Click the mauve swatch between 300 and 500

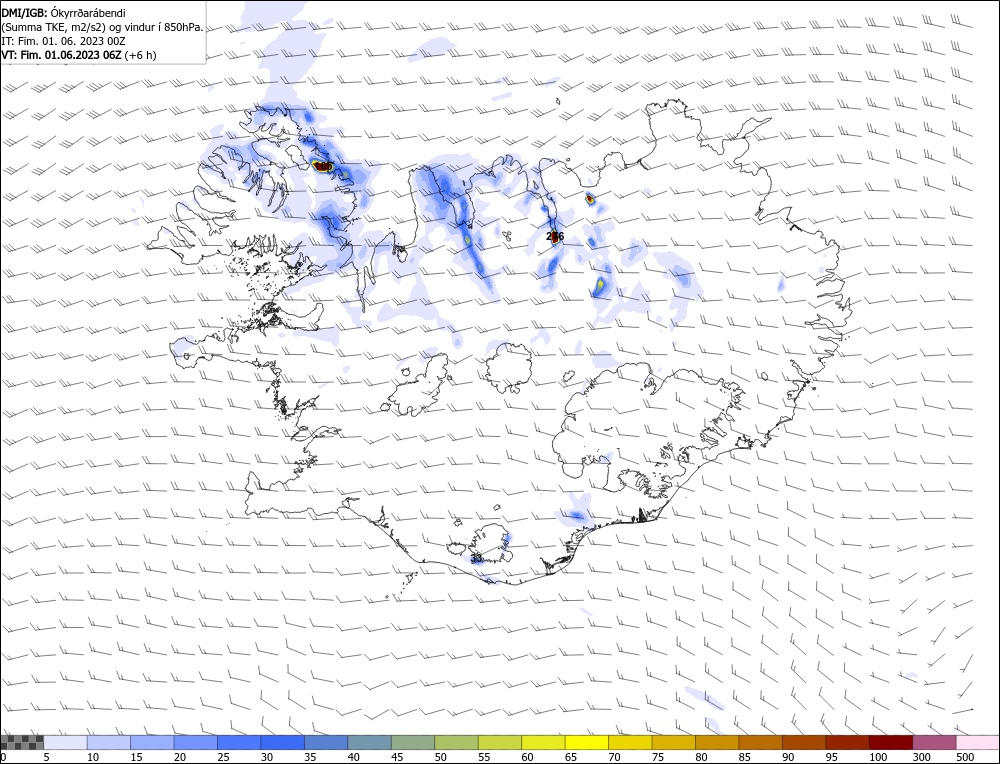(934, 742)
